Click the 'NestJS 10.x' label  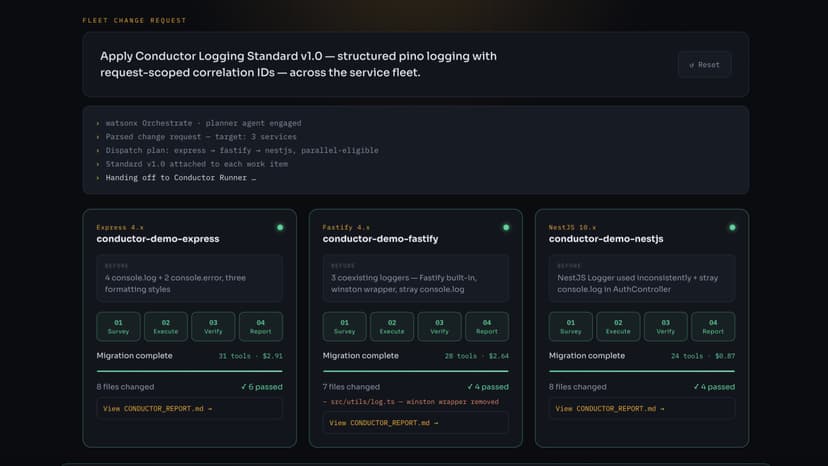572,227
